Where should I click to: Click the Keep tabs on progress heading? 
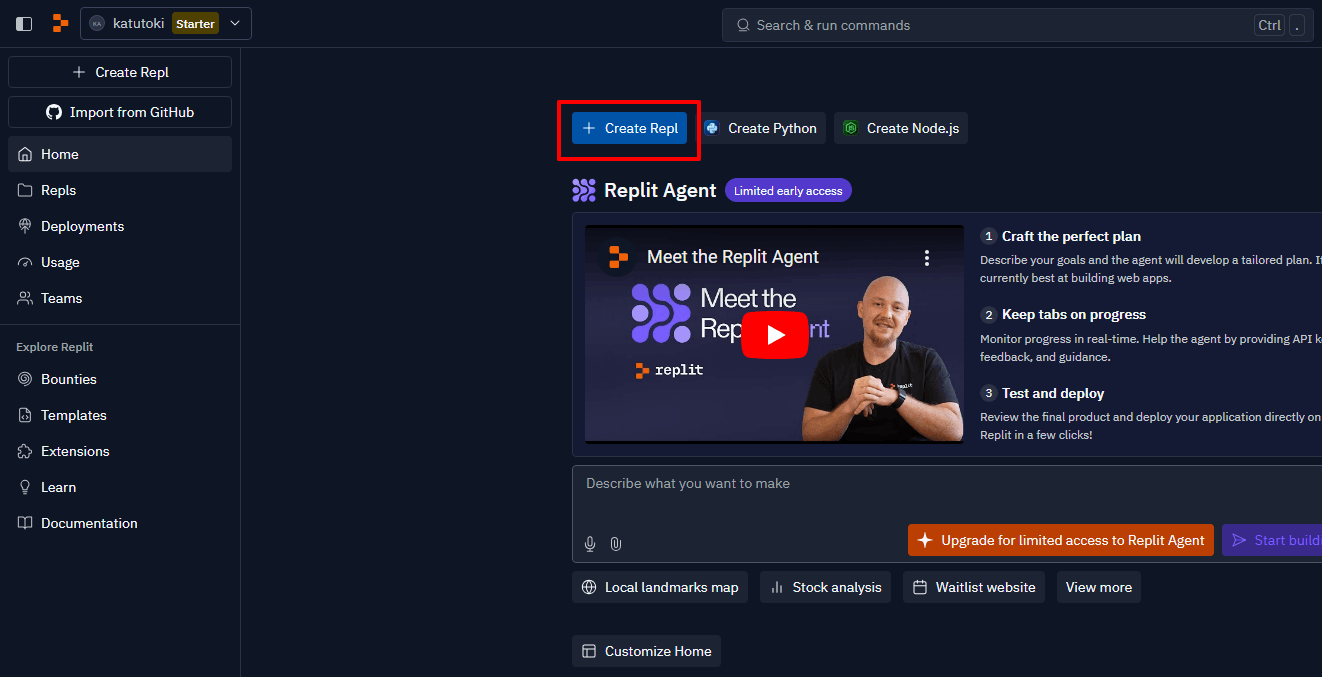click(1074, 314)
